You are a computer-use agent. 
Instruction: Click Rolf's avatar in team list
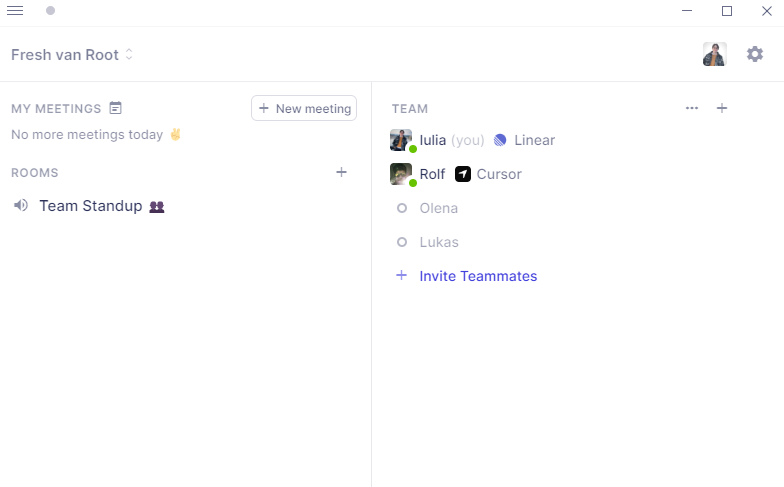(x=401, y=174)
